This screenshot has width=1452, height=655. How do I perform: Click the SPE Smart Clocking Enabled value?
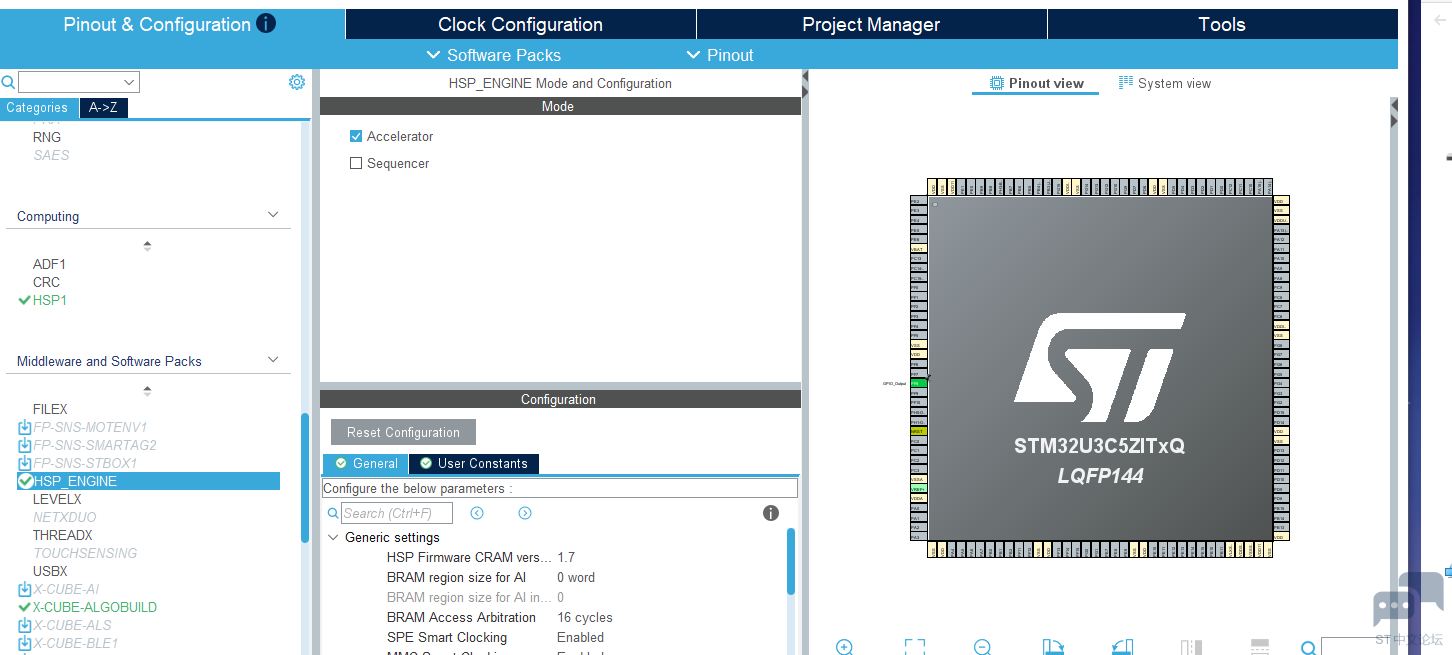point(580,637)
